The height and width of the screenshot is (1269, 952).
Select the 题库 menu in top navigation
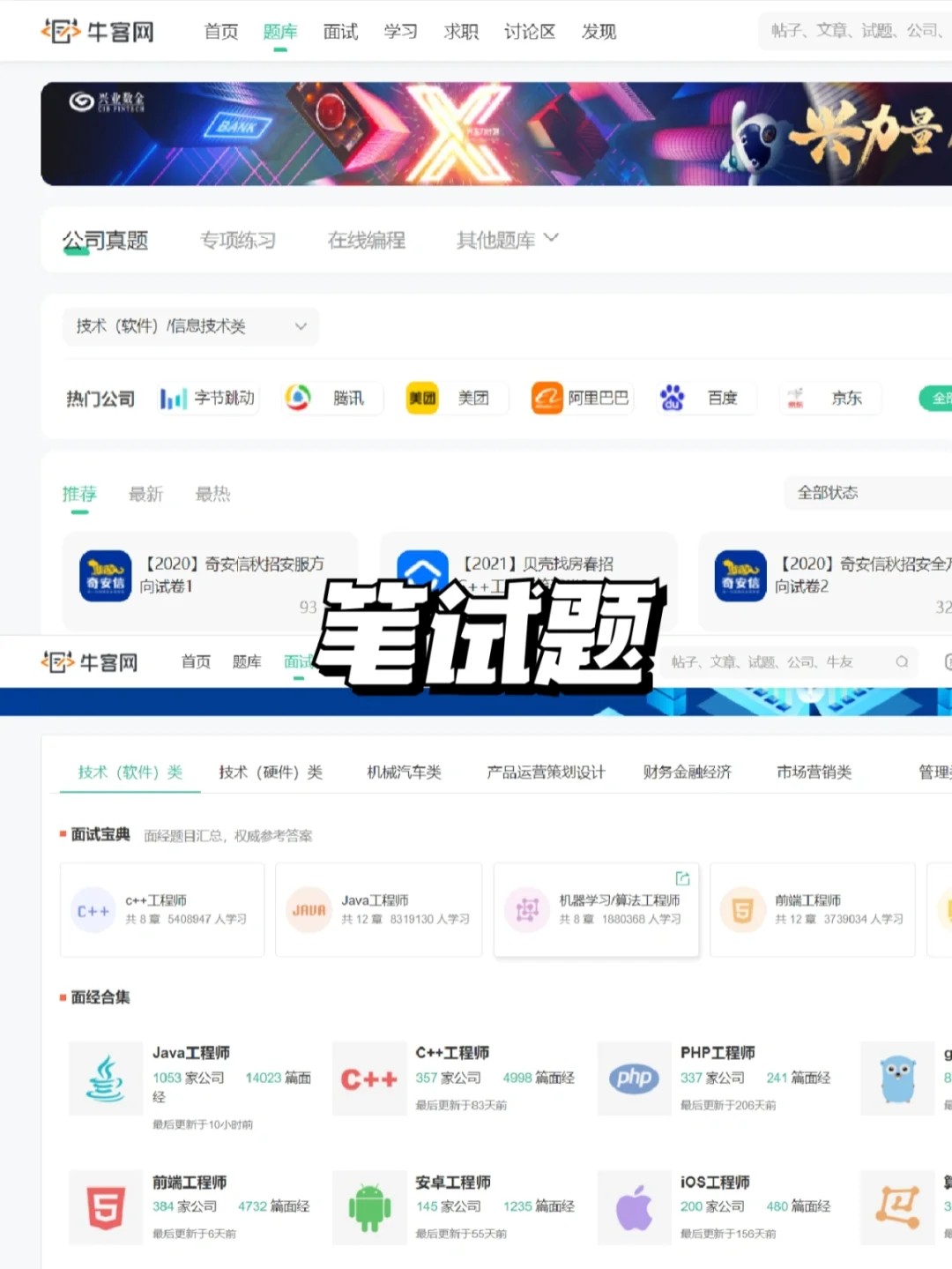click(x=280, y=32)
